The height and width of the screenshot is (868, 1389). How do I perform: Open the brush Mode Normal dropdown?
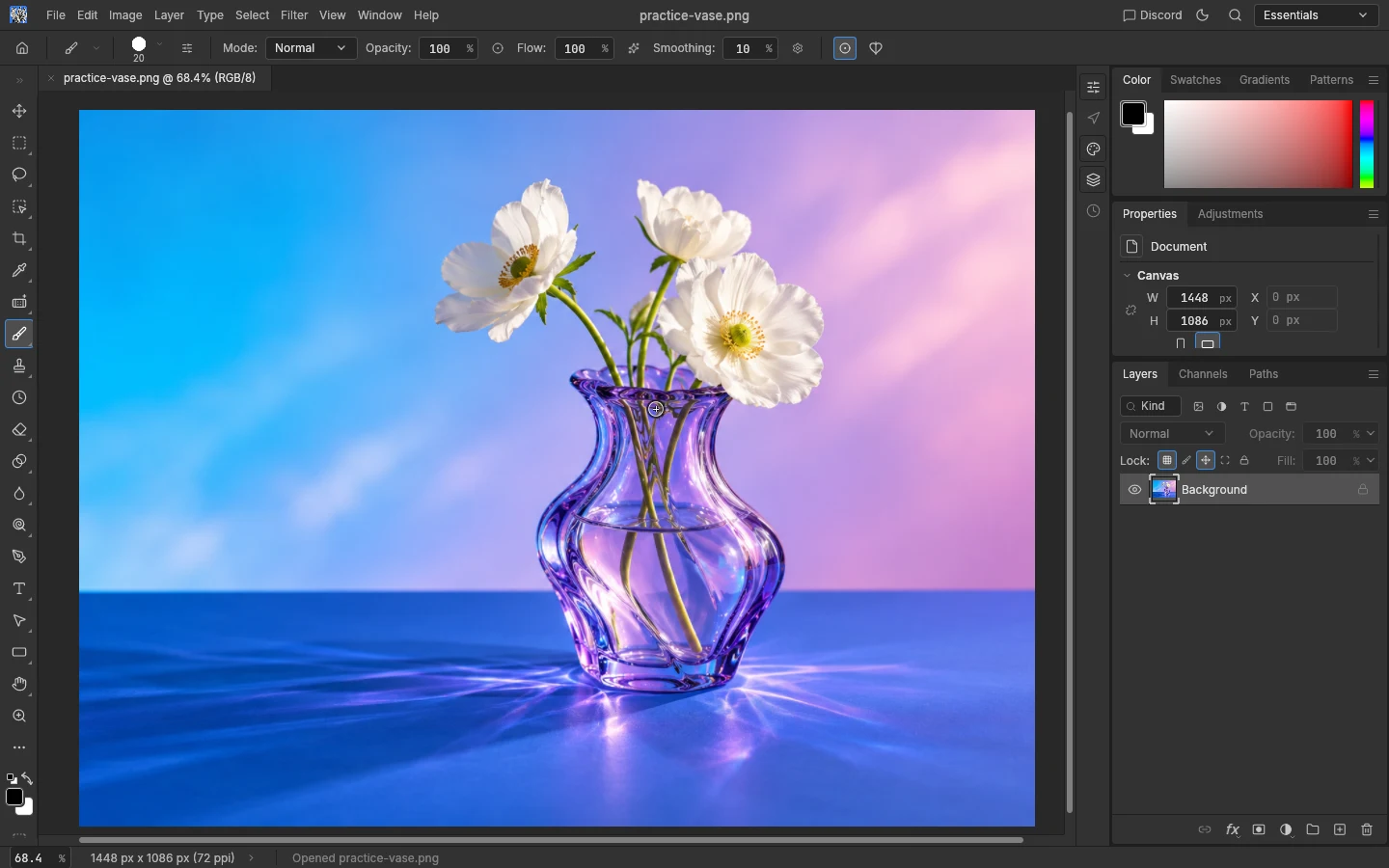point(311,48)
